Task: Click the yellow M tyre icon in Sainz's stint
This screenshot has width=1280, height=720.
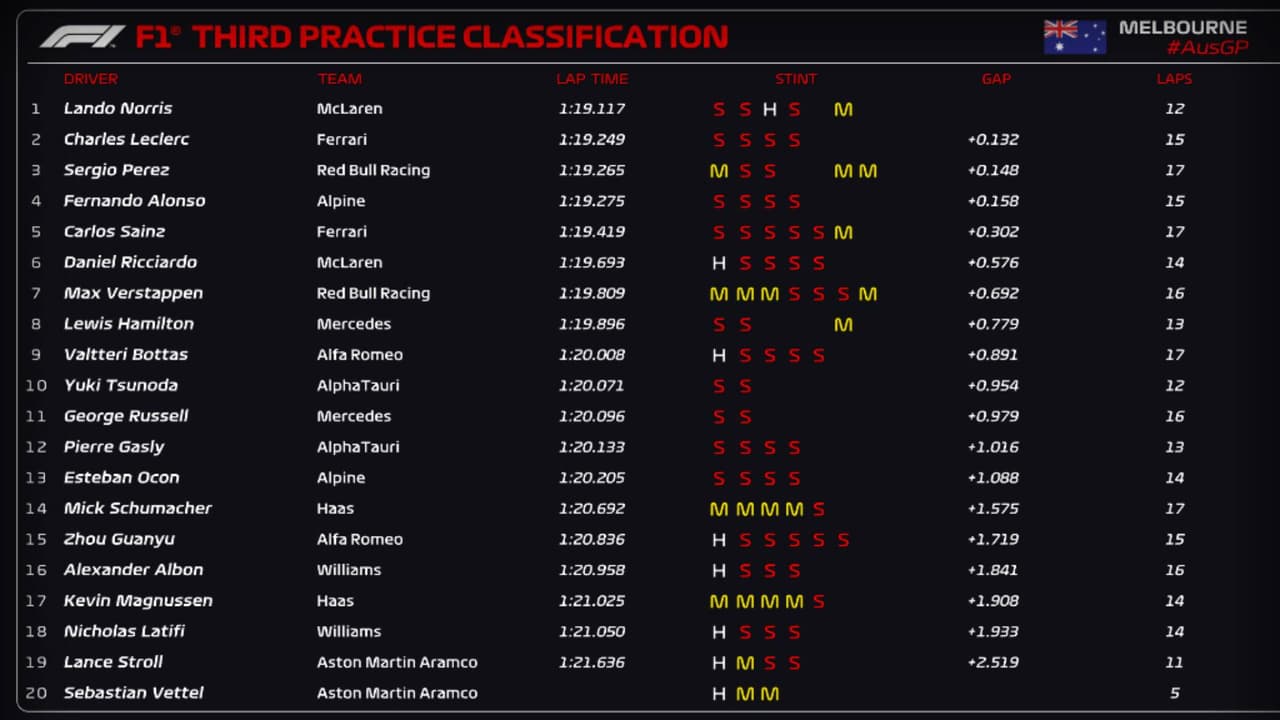Action: tap(843, 232)
